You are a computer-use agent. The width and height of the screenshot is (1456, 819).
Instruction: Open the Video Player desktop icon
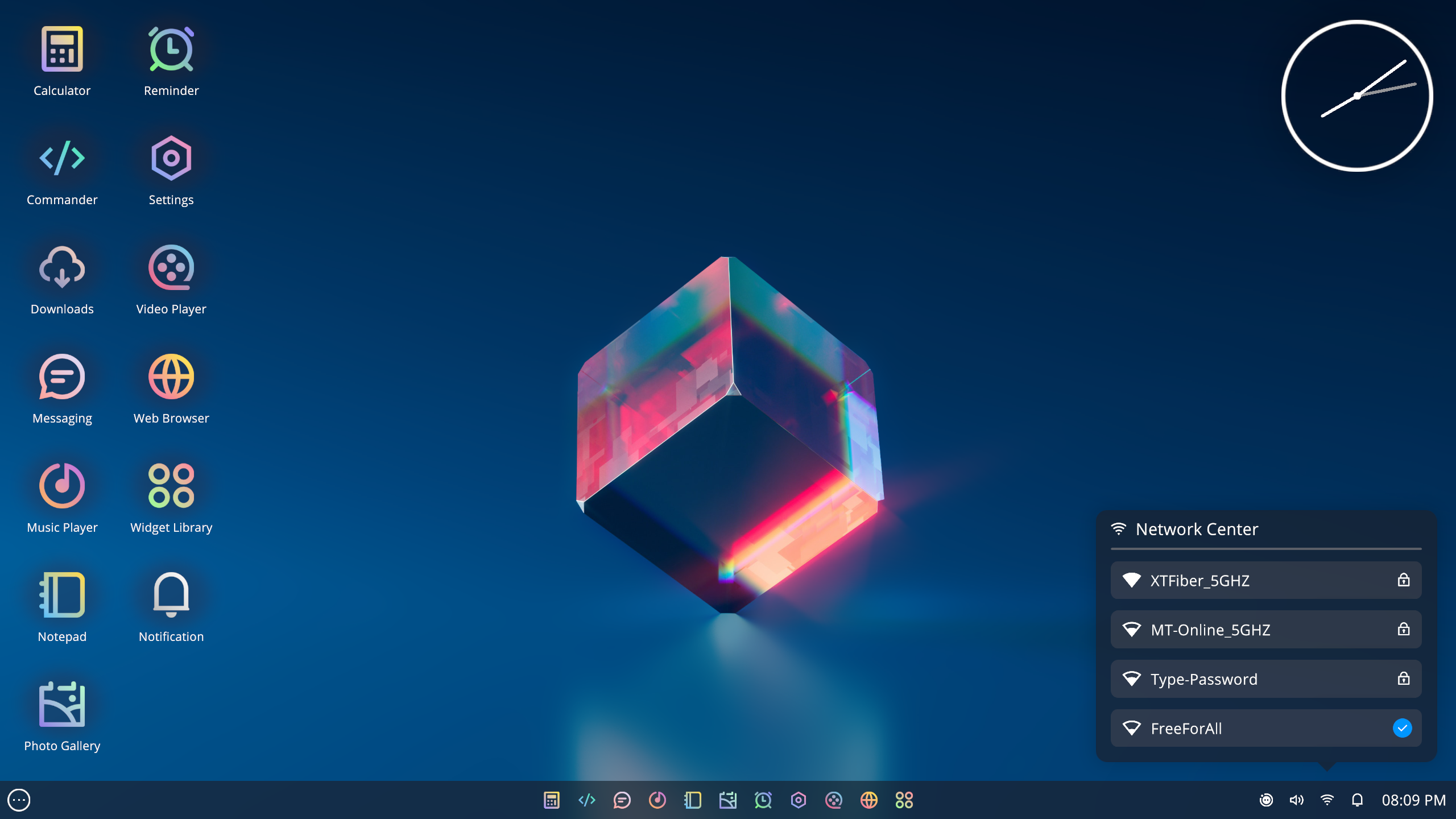171,268
